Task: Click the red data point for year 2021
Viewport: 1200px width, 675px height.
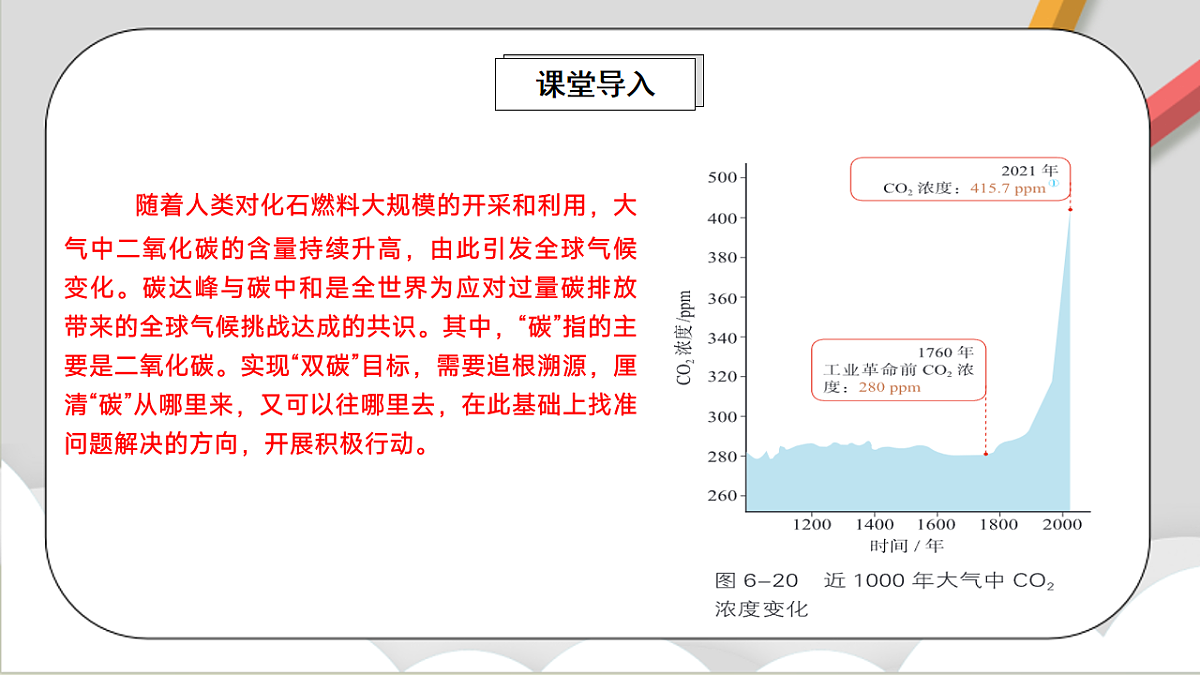Action: [1069, 209]
